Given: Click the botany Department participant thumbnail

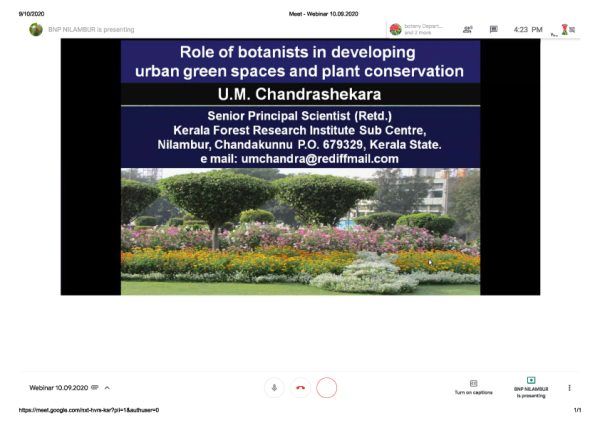Looking at the screenshot, I should point(396,30).
